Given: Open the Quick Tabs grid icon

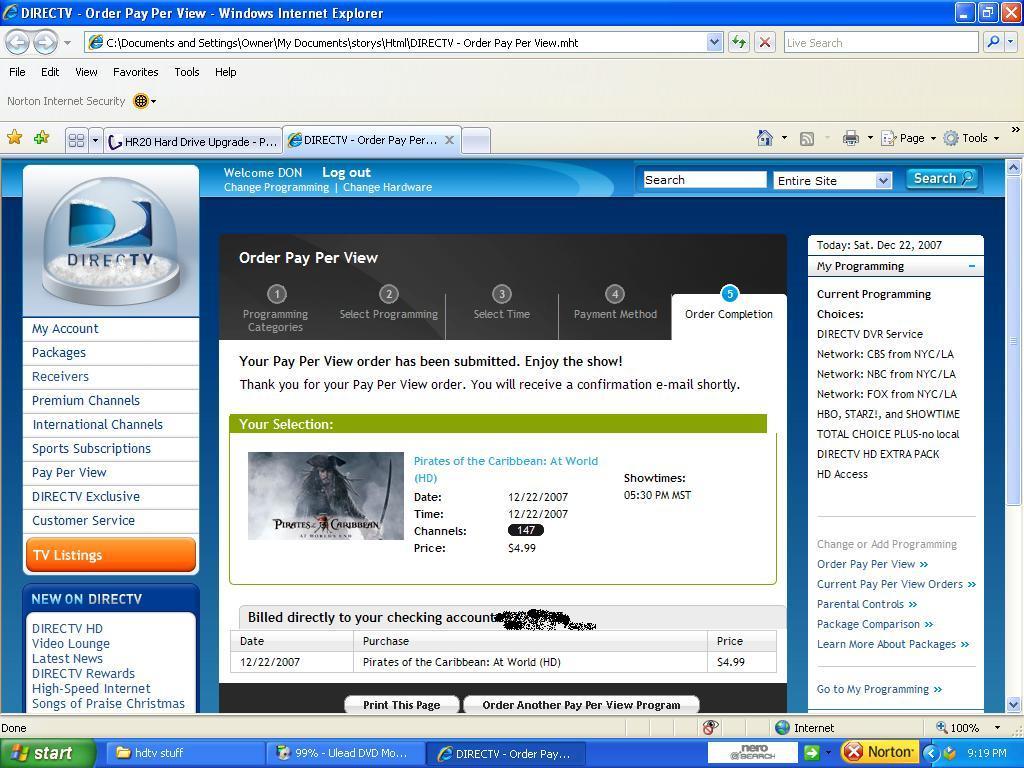Looking at the screenshot, I should pos(76,140).
